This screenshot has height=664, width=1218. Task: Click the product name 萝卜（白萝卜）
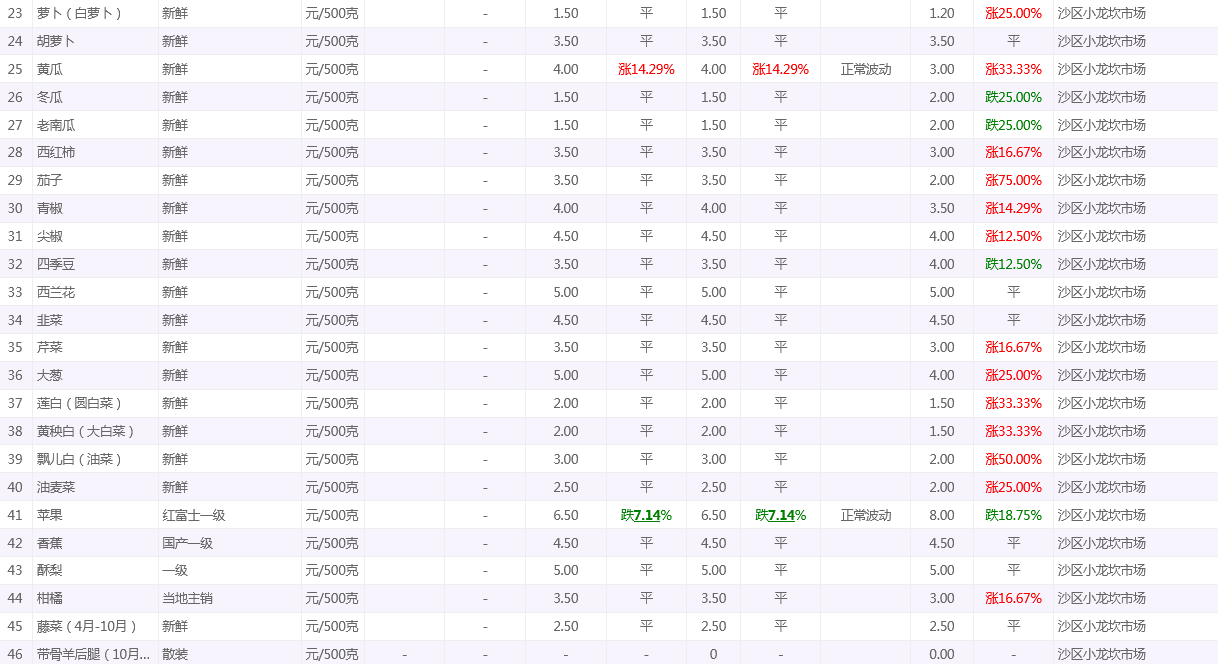pos(79,13)
